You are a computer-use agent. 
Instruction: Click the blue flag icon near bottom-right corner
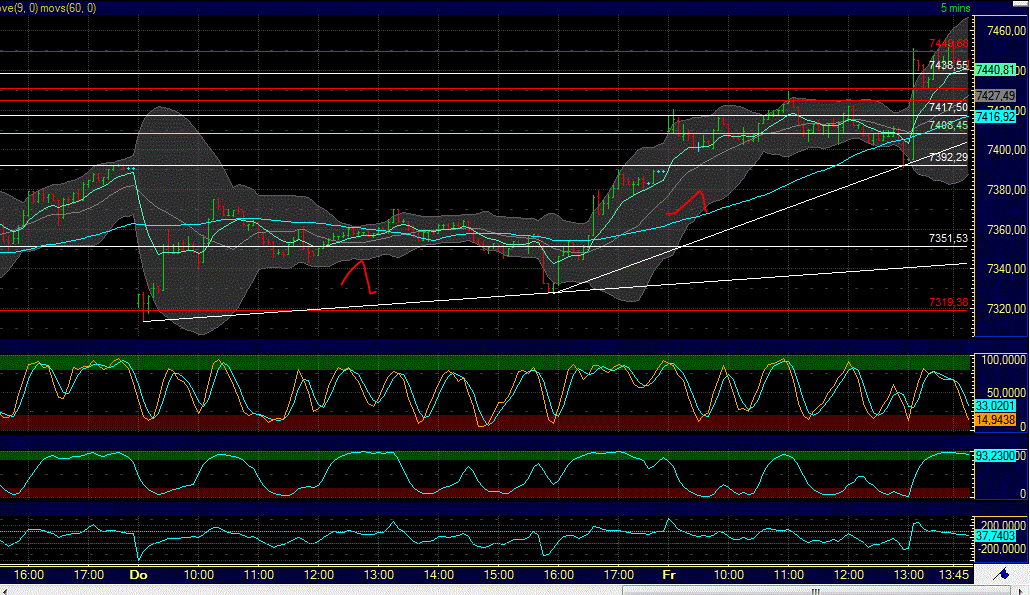coord(1003,575)
